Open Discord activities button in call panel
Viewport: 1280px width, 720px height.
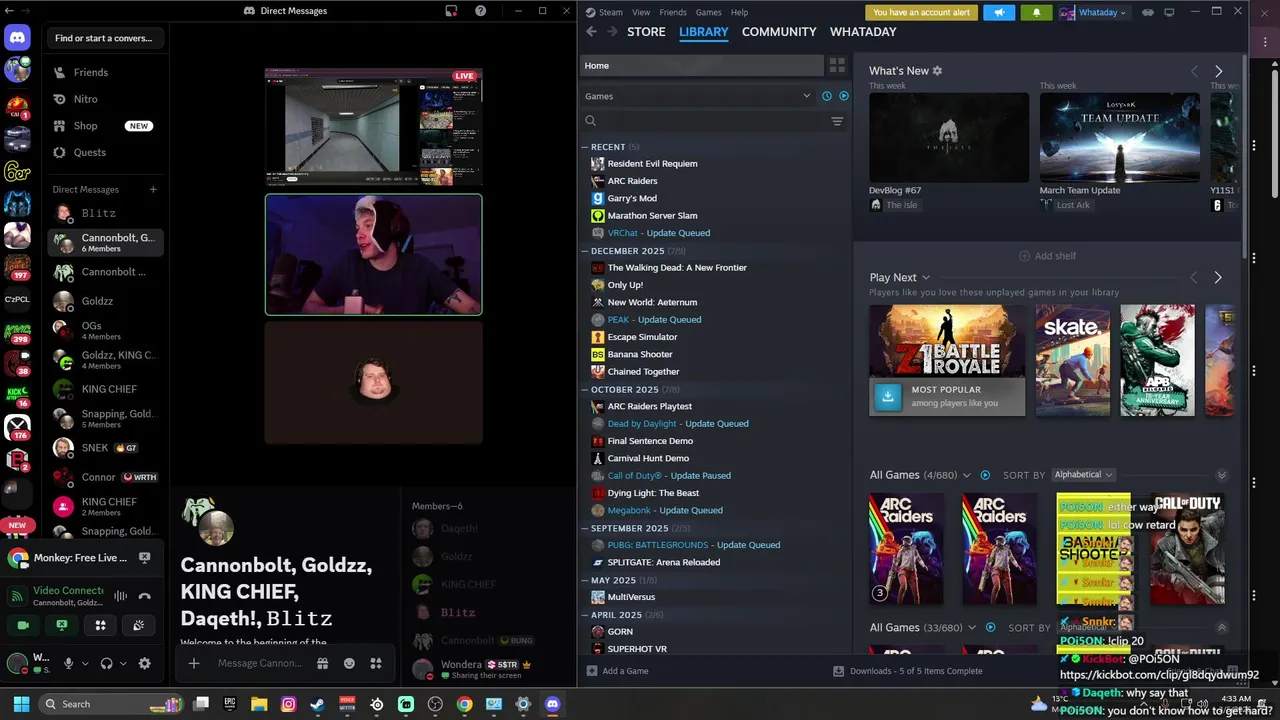pos(100,625)
